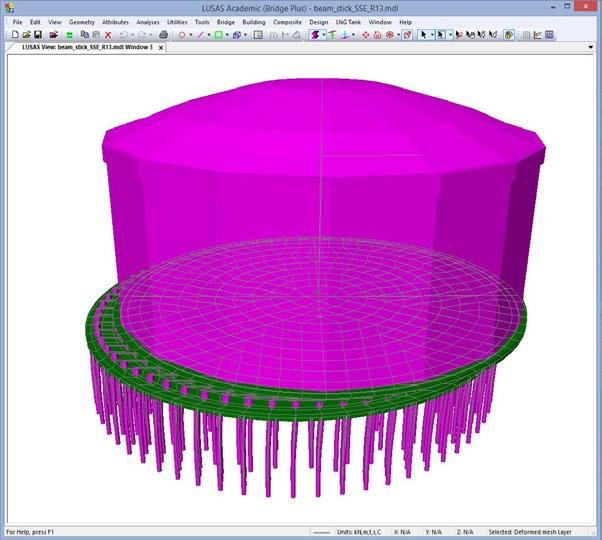Select the new Point circle tool

pos(182,35)
